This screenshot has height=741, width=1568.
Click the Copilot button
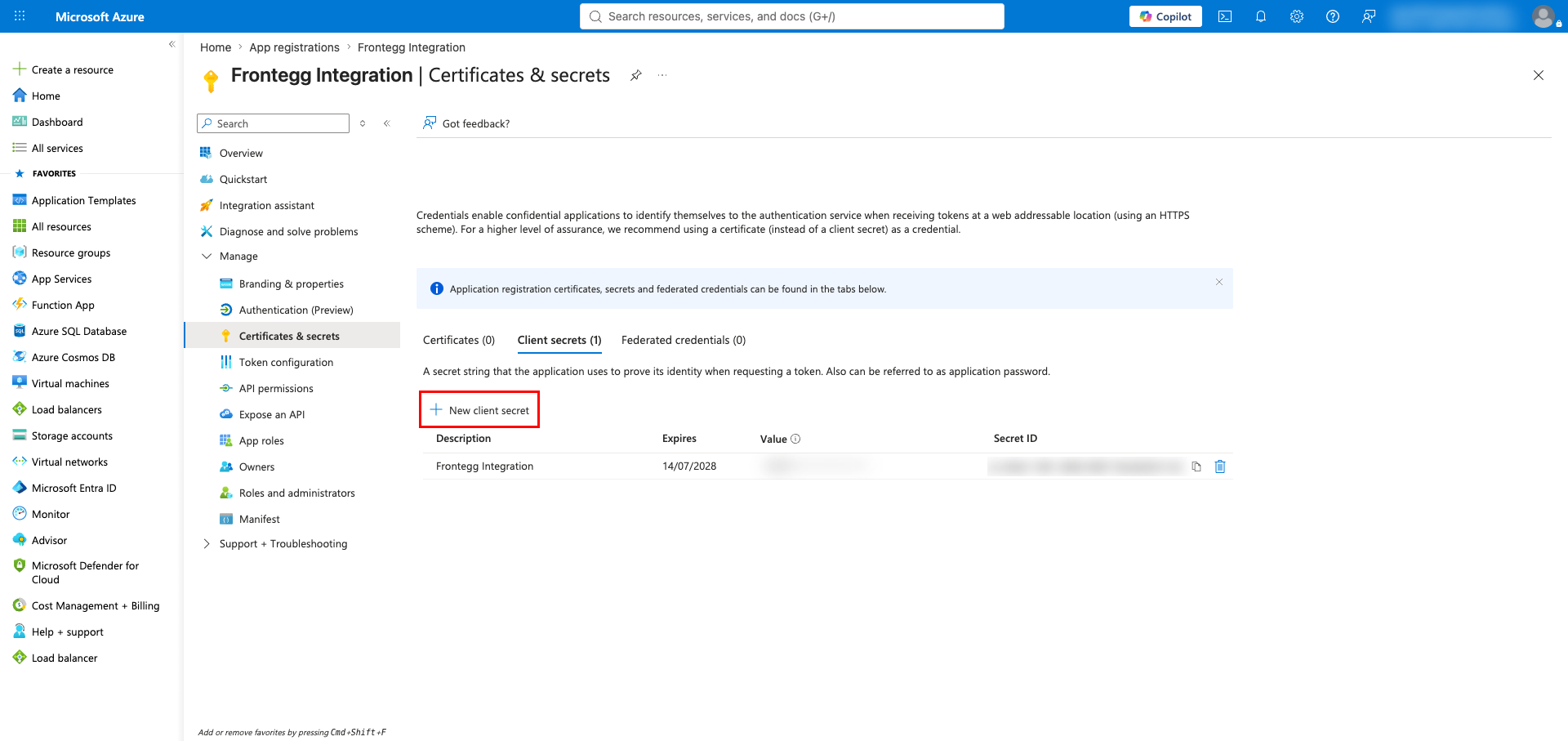coord(1165,16)
